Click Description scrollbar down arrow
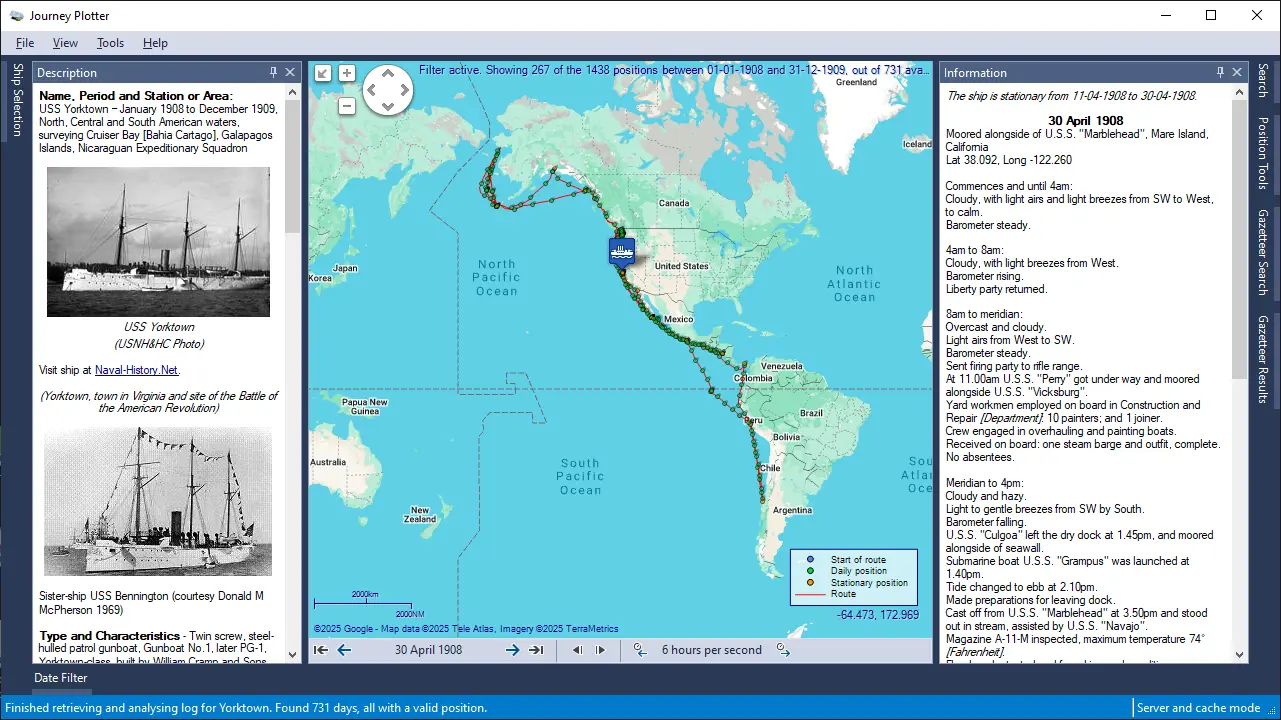The width and height of the screenshot is (1281, 720). click(x=293, y=655)
